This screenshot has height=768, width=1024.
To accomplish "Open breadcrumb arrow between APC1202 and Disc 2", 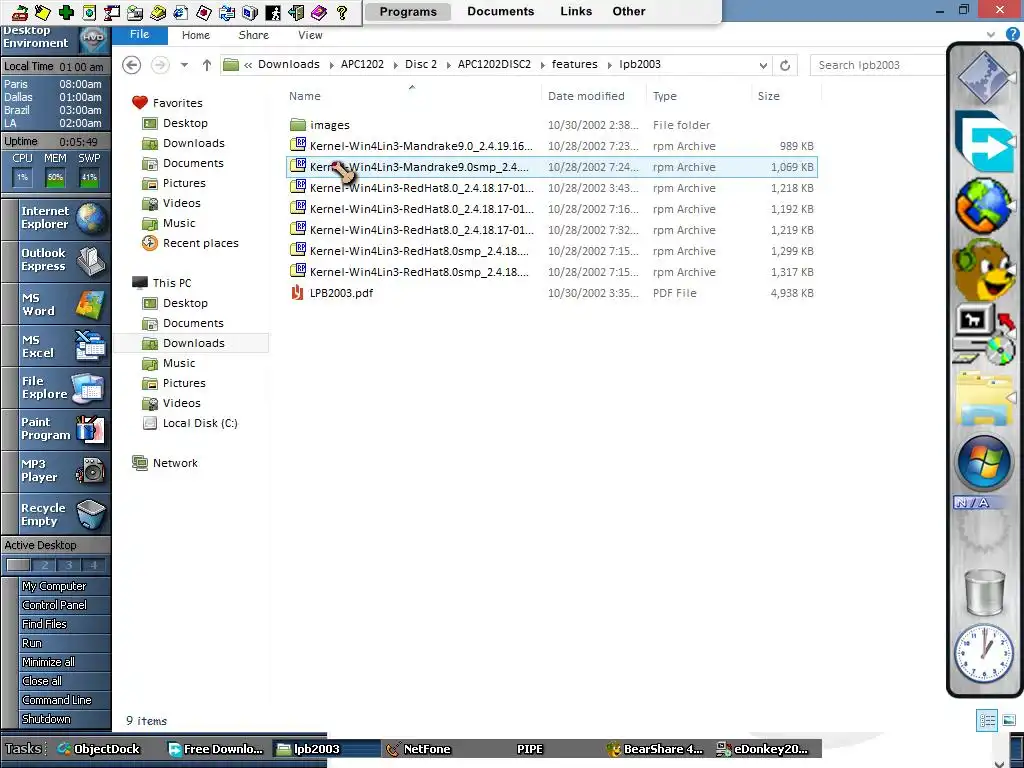I will [395, 65].
